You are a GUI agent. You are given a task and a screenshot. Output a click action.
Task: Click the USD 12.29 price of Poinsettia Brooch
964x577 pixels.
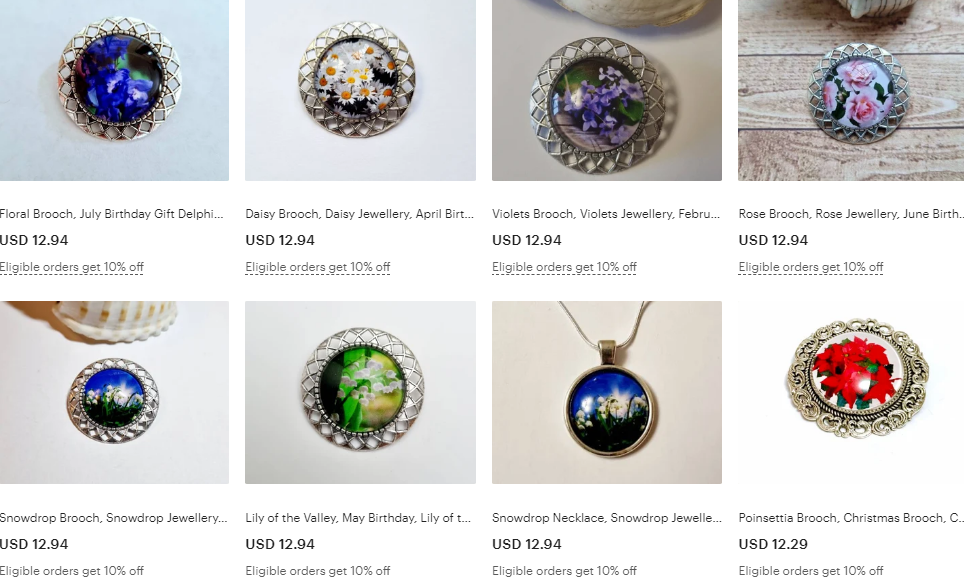coord(773,544)
